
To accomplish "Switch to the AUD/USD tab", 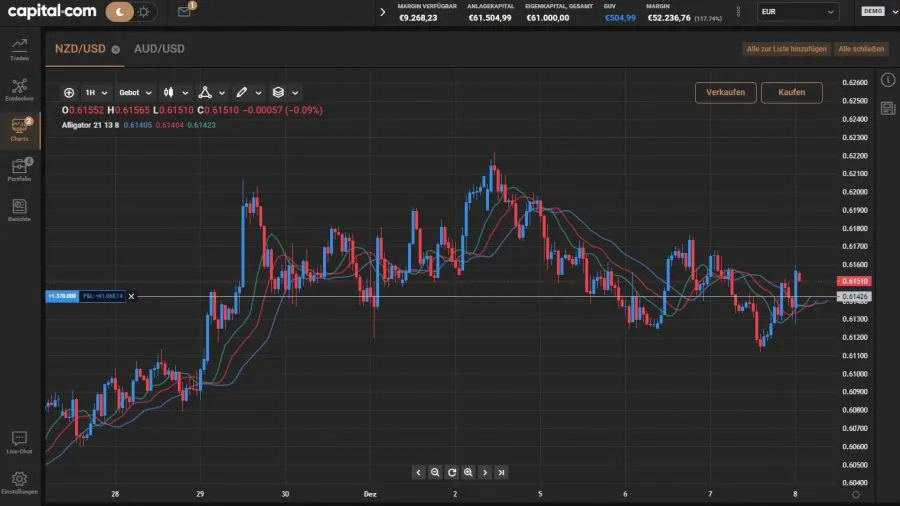I will 159,48.
